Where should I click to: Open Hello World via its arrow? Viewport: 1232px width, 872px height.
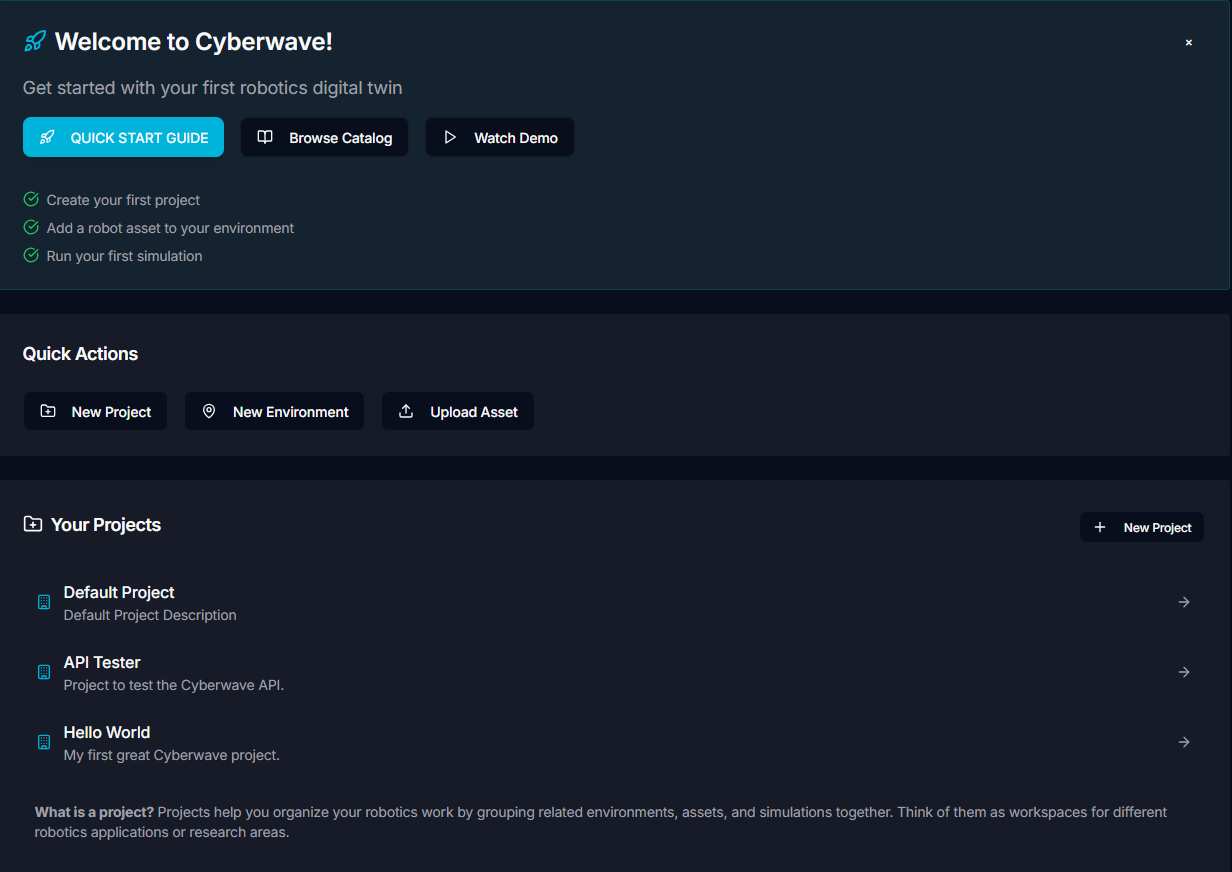(x=1184, y=742)
